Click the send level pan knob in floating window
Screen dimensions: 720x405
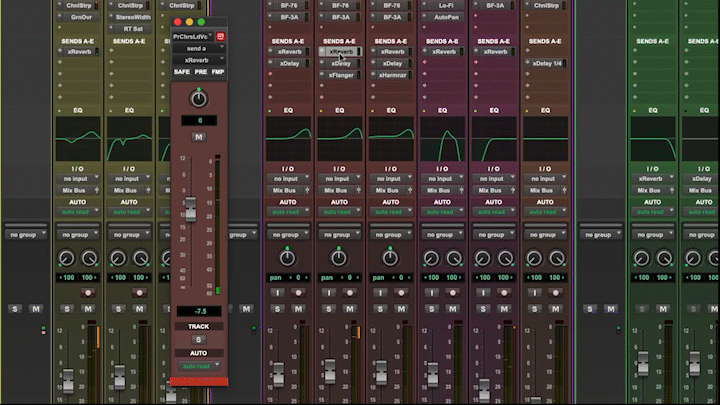(199, 98)
